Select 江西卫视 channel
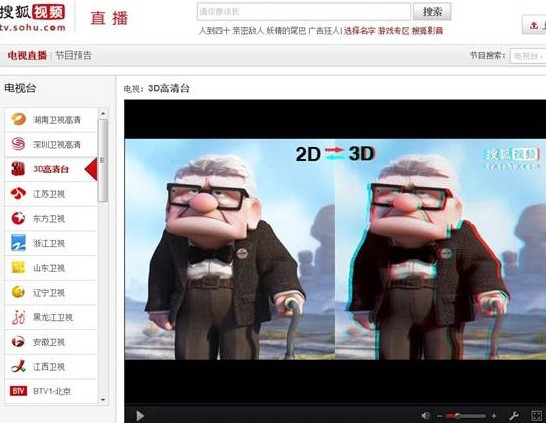 pos(51,367)
